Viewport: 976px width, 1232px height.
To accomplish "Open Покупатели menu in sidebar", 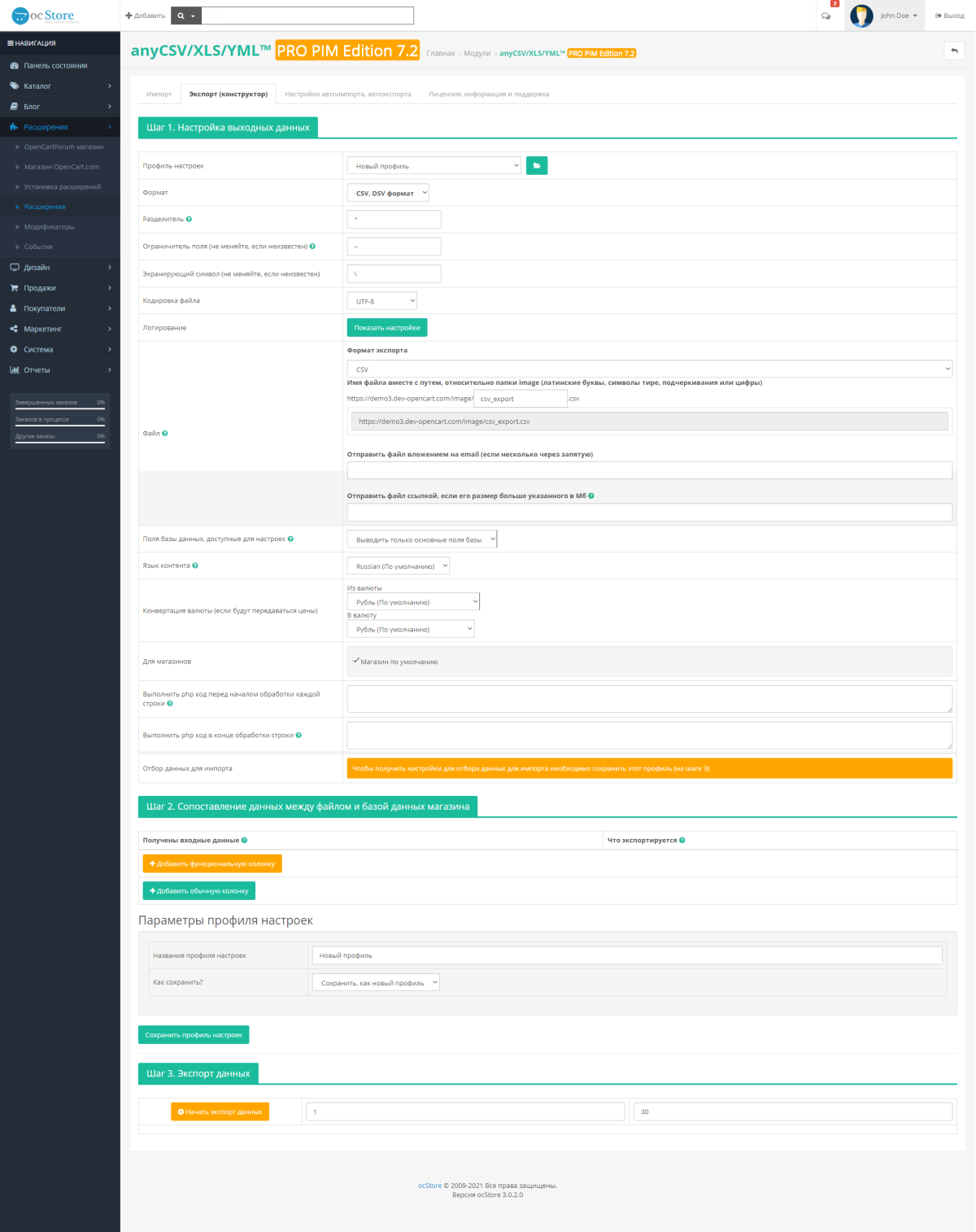I will point(60,308).
